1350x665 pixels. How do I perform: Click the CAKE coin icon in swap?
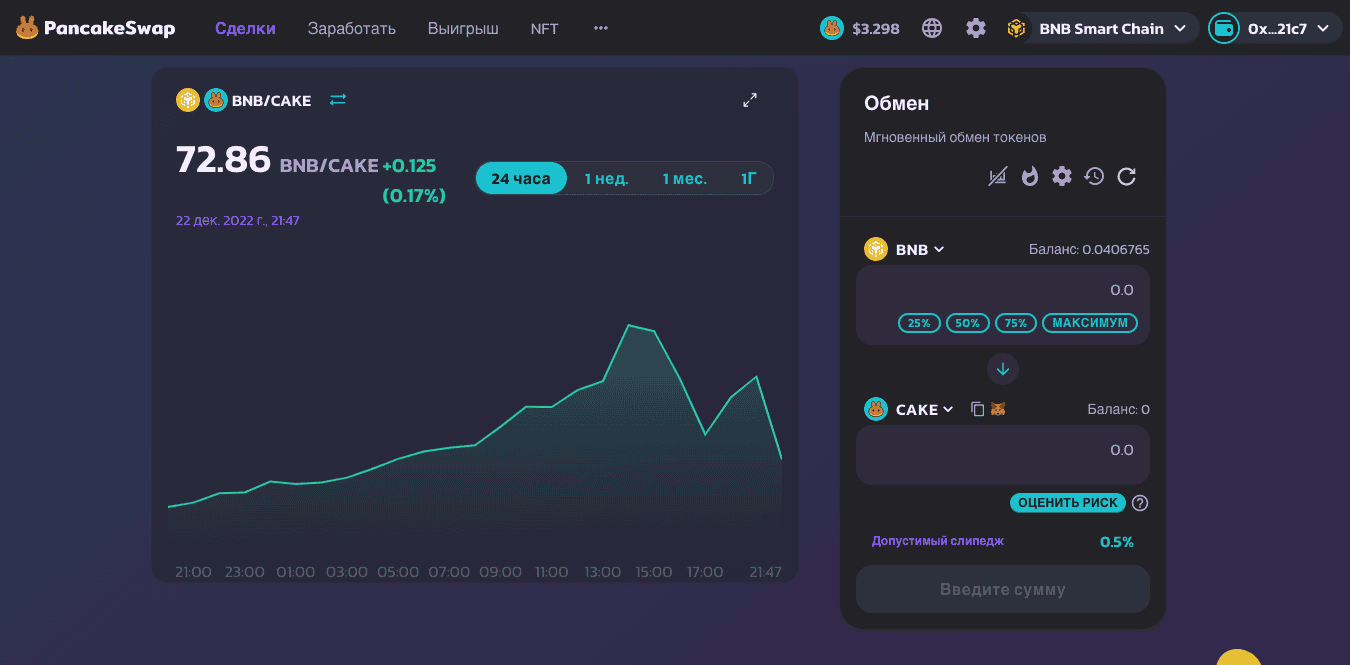tap(876, 409)
